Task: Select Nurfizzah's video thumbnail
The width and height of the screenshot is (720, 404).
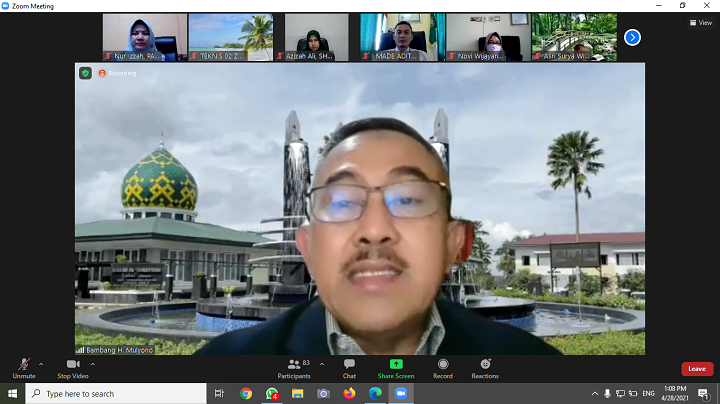Action: pyautogui.click(x=145, y=37)
